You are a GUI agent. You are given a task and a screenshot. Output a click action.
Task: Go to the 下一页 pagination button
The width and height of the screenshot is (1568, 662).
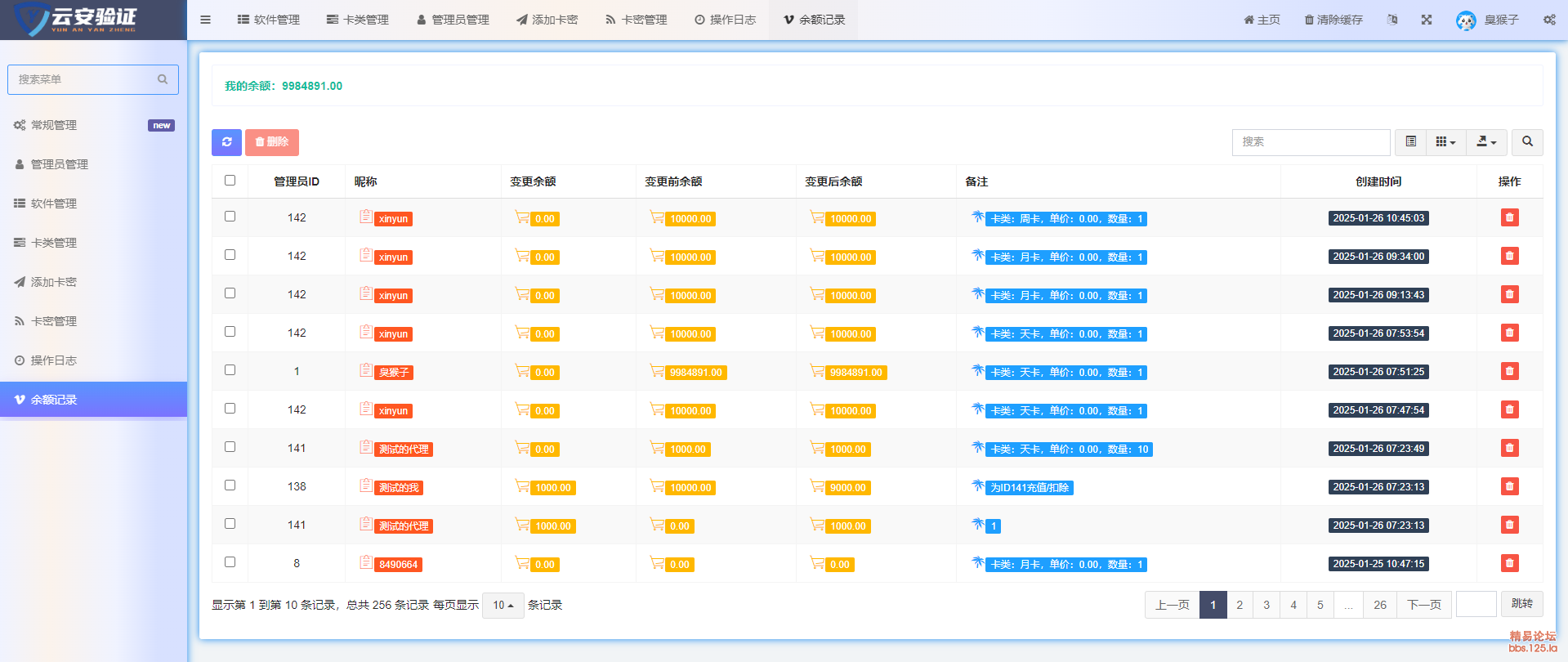click(x=1423, y=605)
